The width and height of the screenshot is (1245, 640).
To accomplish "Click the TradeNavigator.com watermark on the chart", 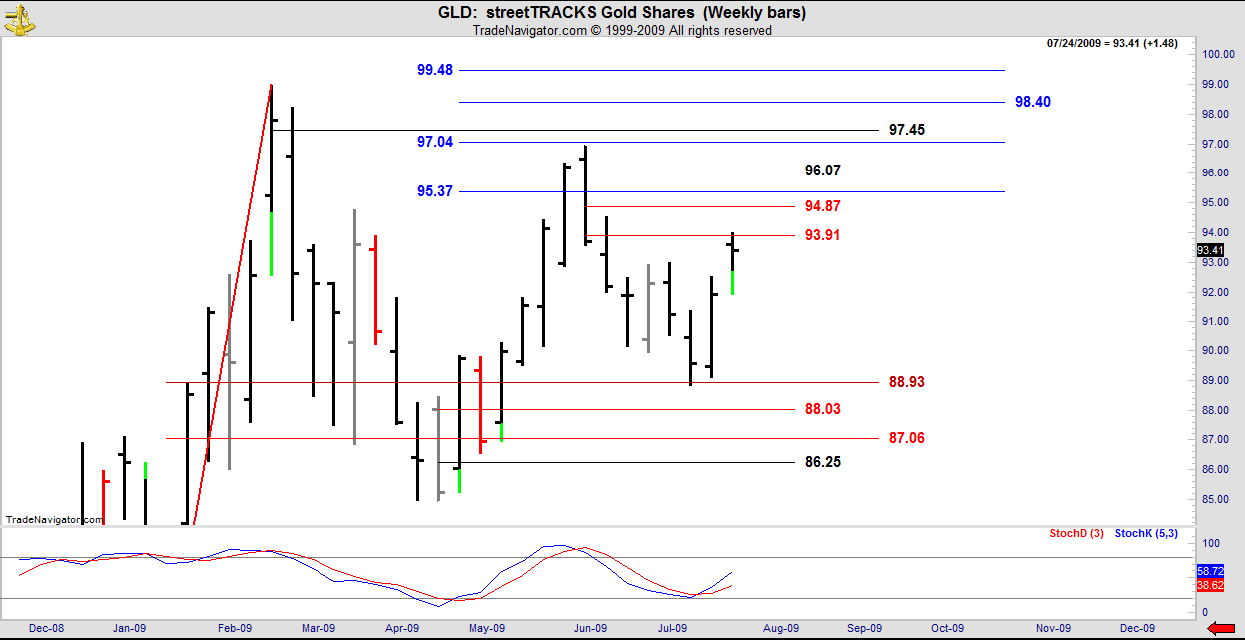I will click(54, 520).
